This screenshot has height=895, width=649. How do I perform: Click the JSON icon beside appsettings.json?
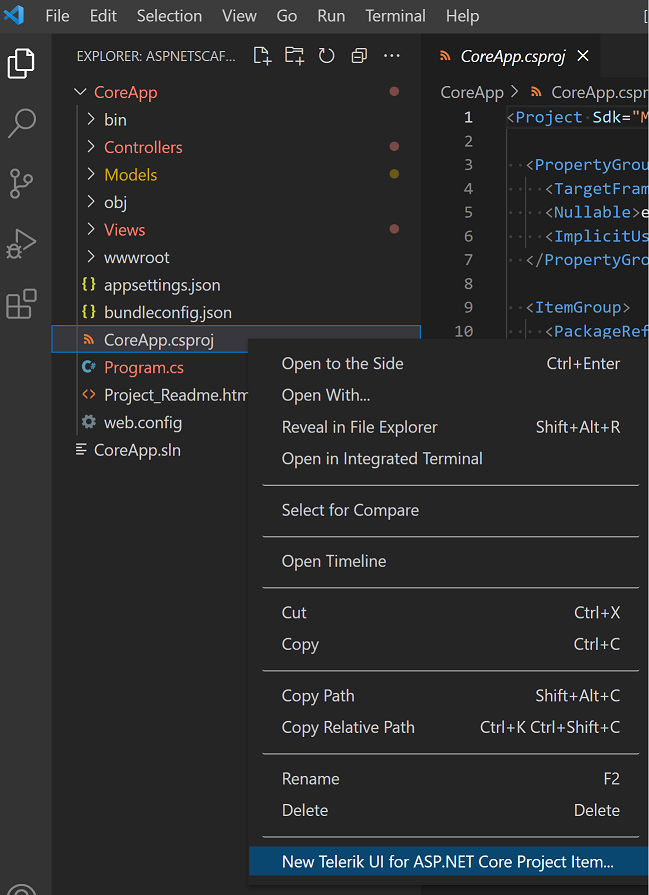click(x=88, y=284)
